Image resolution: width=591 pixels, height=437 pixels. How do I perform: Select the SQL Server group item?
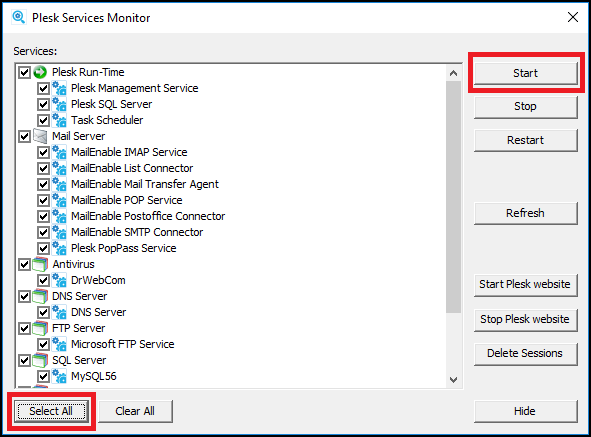tap(79, 360)
